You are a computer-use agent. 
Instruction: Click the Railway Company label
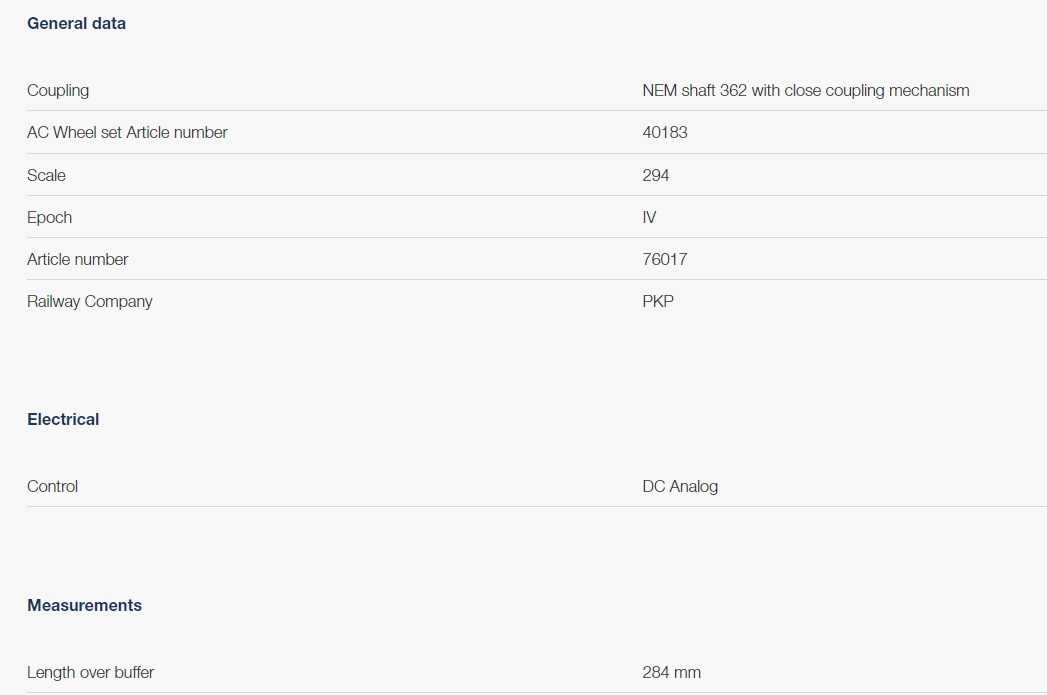pyautogui.click(x=90, y=301)
